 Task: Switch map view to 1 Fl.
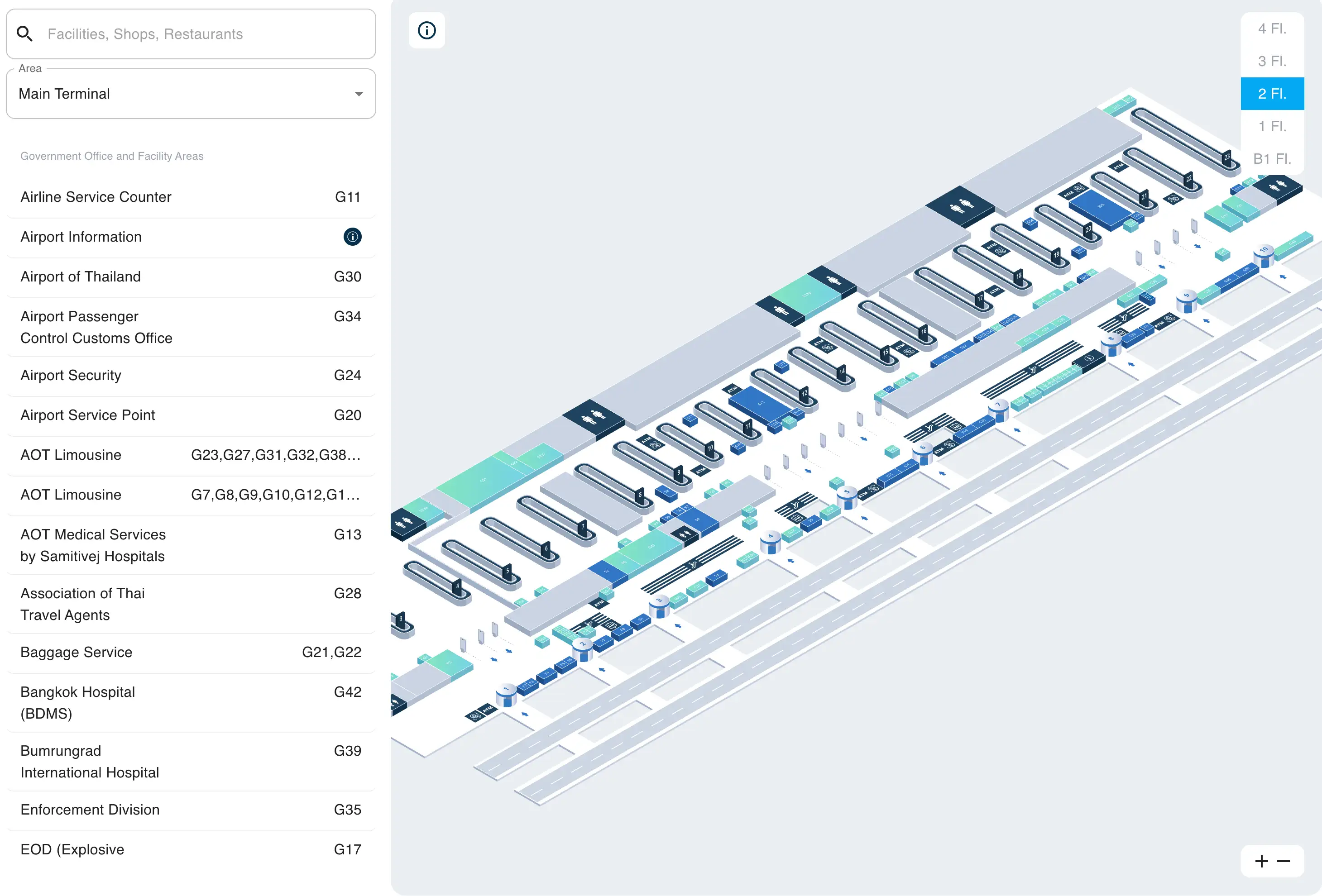1273,126
